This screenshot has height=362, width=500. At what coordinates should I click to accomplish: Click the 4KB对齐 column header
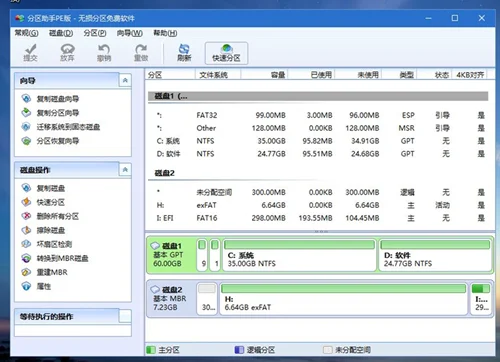470,75
